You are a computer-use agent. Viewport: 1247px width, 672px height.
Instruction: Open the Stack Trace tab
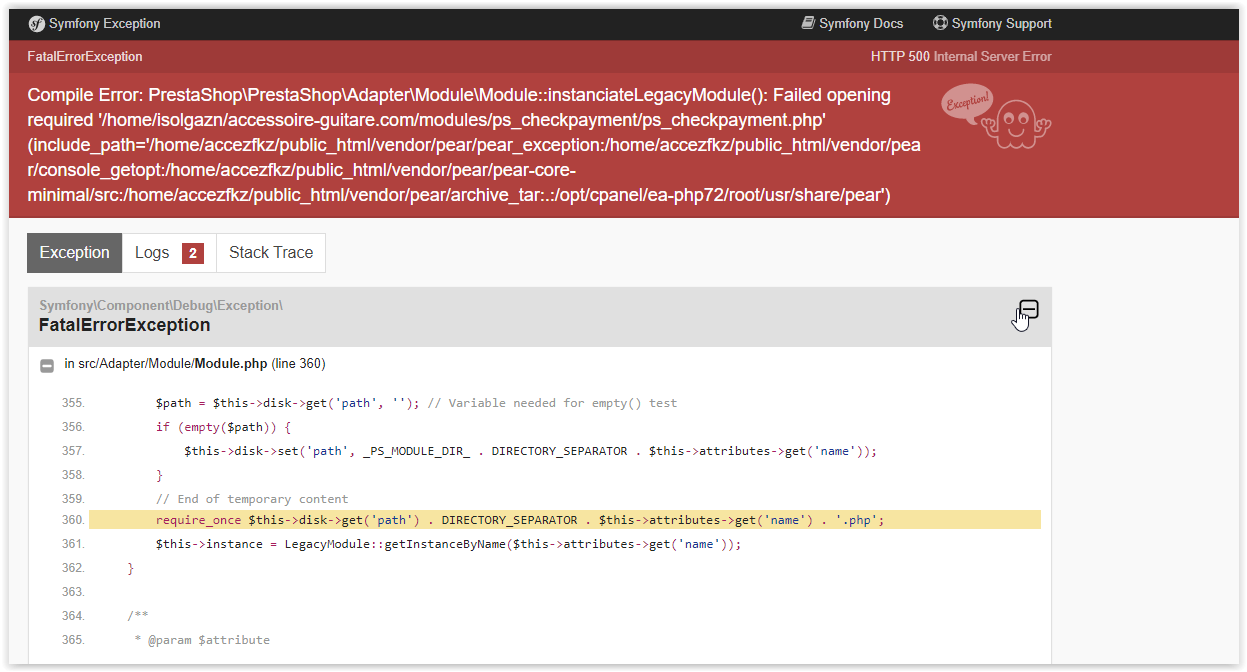(271, 253)
